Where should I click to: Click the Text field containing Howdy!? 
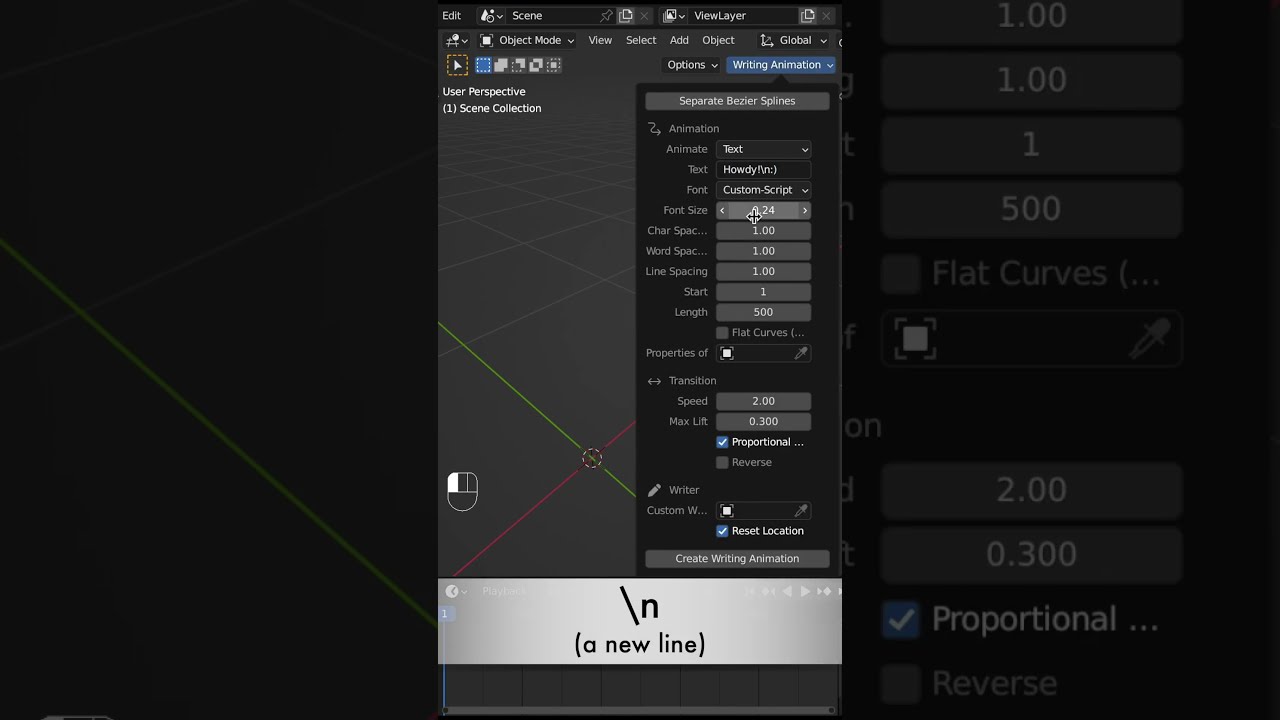click(x=763, y=170)
